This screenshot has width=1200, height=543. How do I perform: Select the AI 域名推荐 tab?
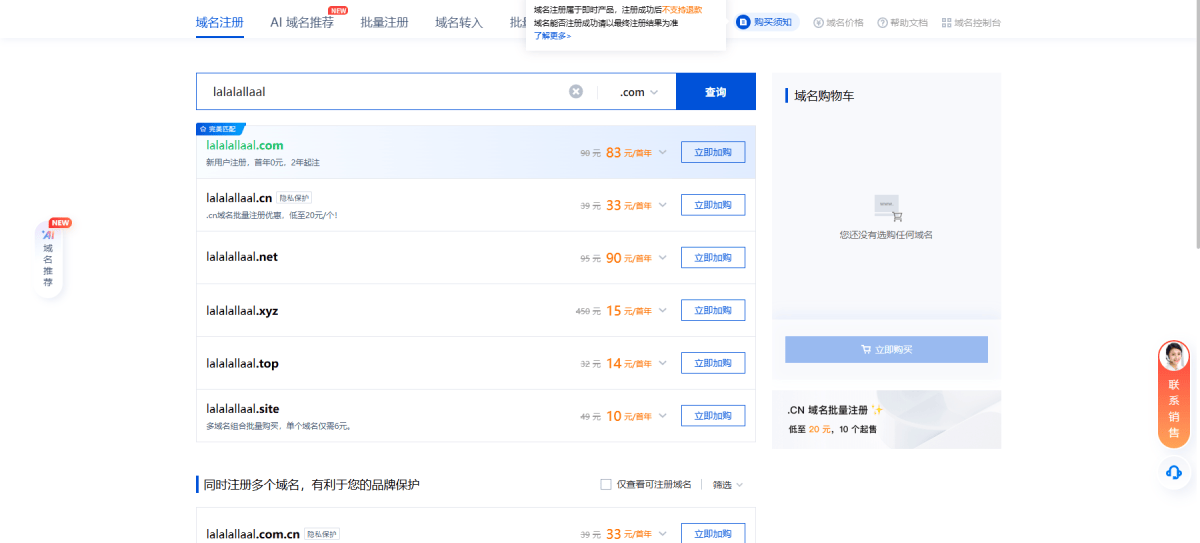[x=302, y=22]
